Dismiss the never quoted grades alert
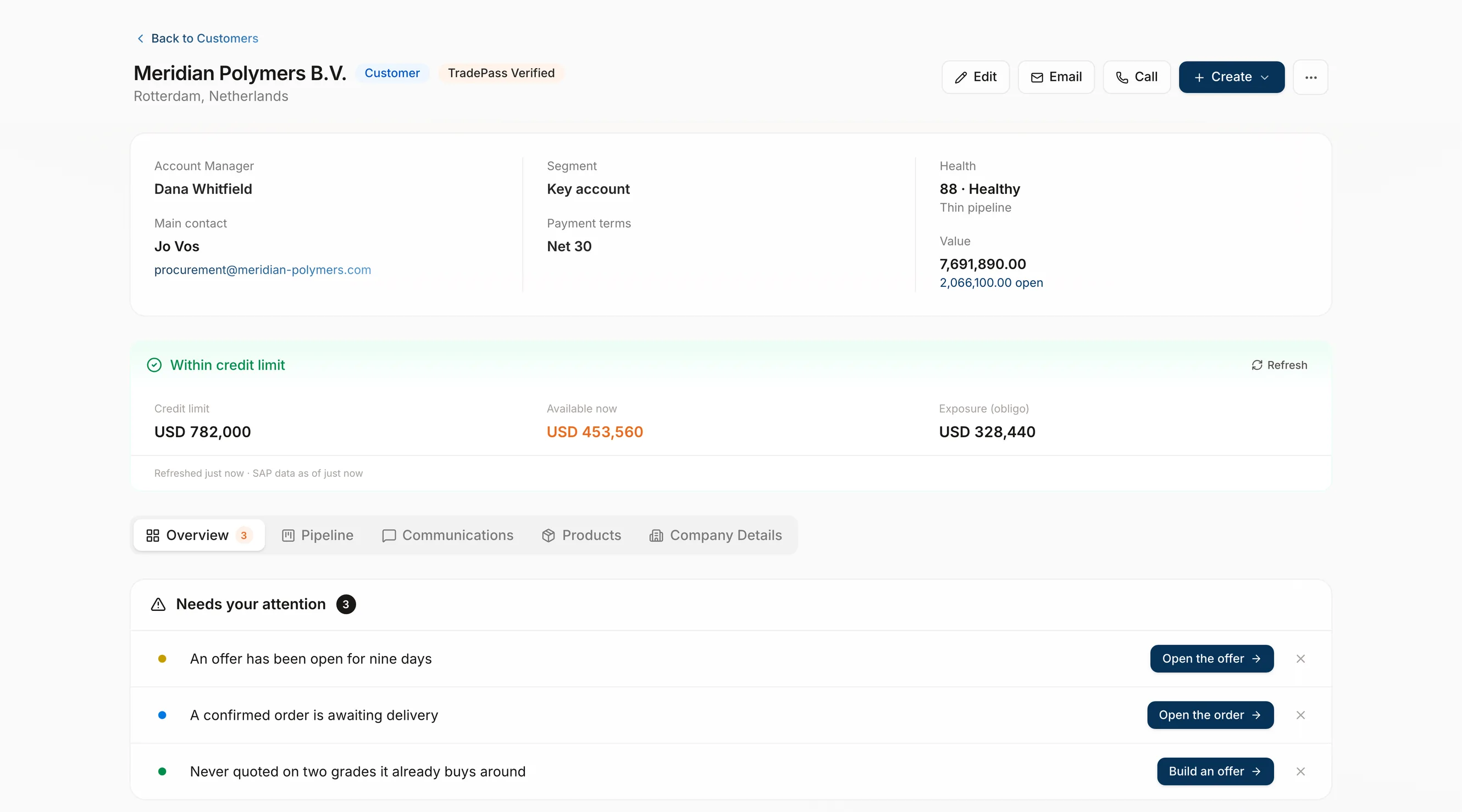Screen dimensions: 1462x812 click(1300, 772)
